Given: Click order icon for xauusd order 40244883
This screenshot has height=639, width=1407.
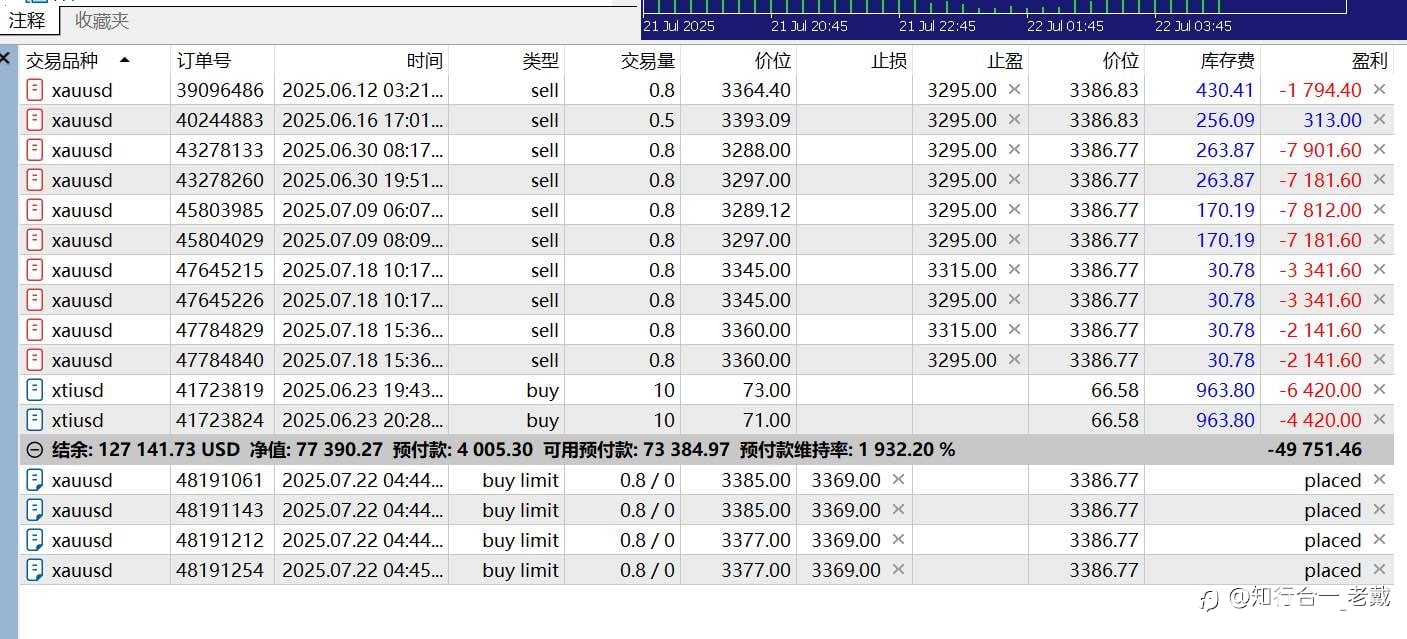Looking at the screenshot, I should [35, 120].
